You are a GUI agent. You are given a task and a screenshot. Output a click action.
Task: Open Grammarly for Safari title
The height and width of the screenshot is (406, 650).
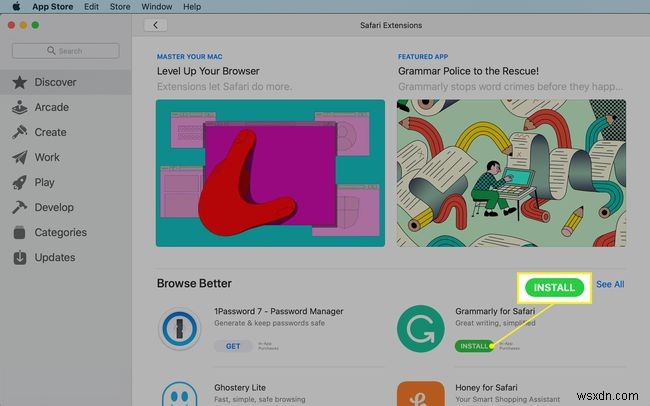[x=495, y=311]
